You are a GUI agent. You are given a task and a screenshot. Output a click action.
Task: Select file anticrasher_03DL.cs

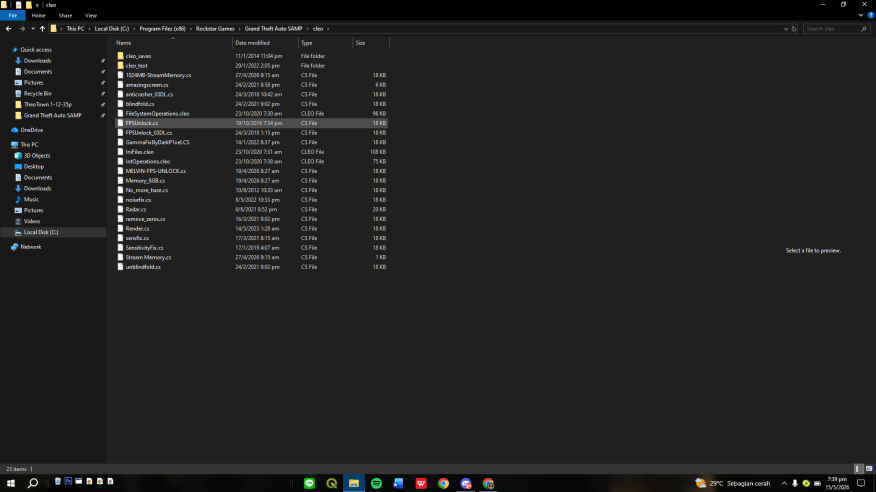[251, 94]
